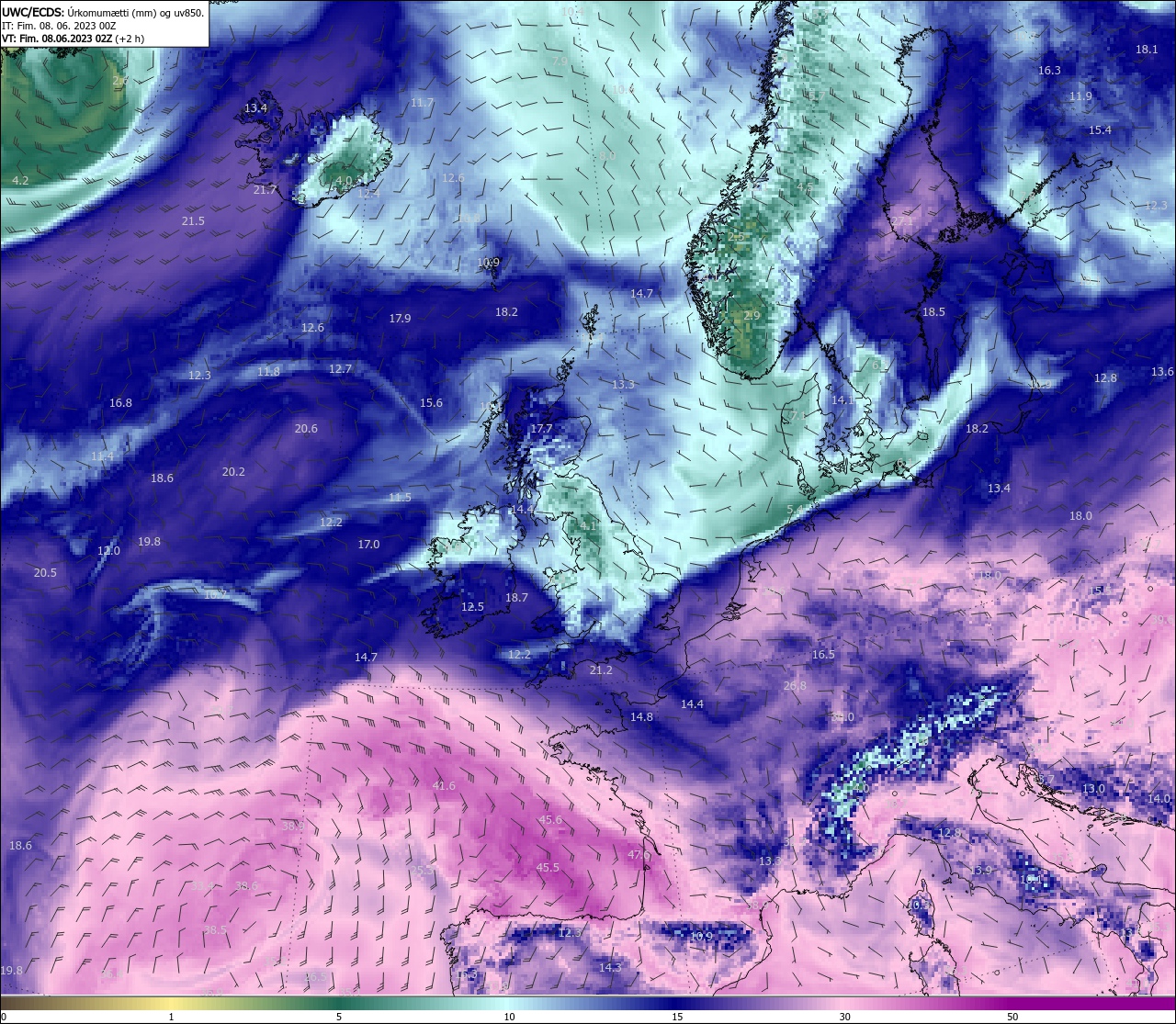
Task: Click the IT: Fim. 08. 06. 2023 00Z line
Action: click(59, 26)
